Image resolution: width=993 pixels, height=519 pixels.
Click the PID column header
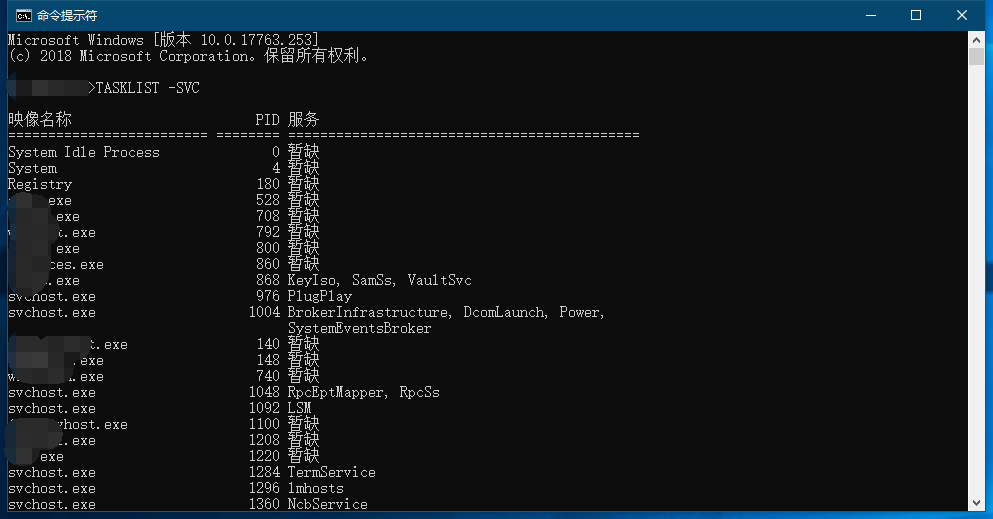coord(267,120)
